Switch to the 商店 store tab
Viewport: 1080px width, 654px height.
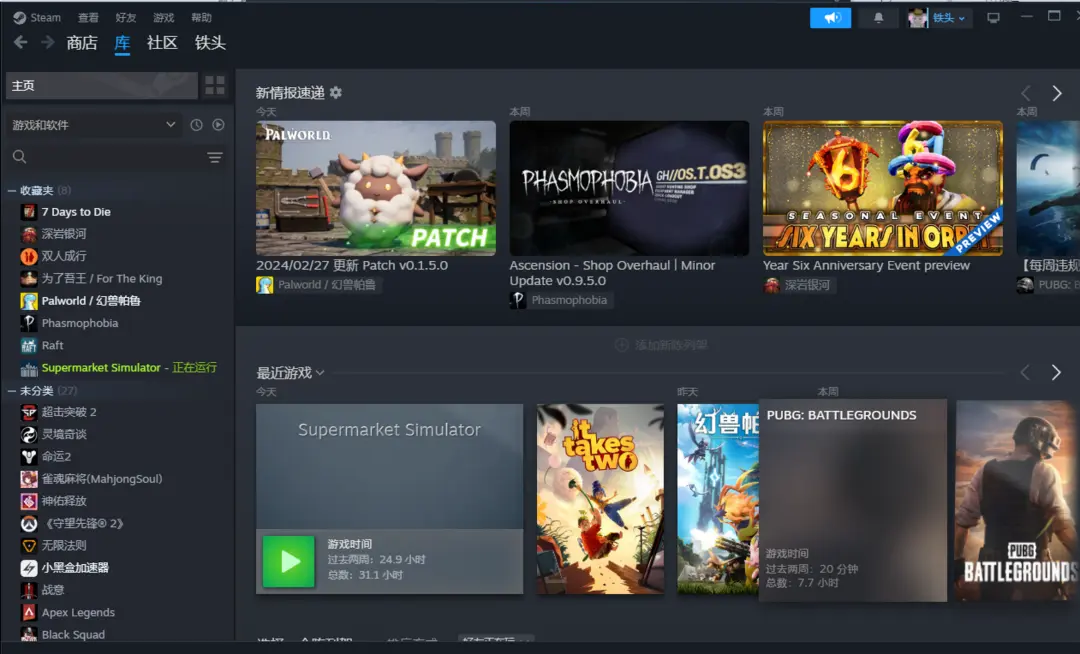click(x=82, y=43)
